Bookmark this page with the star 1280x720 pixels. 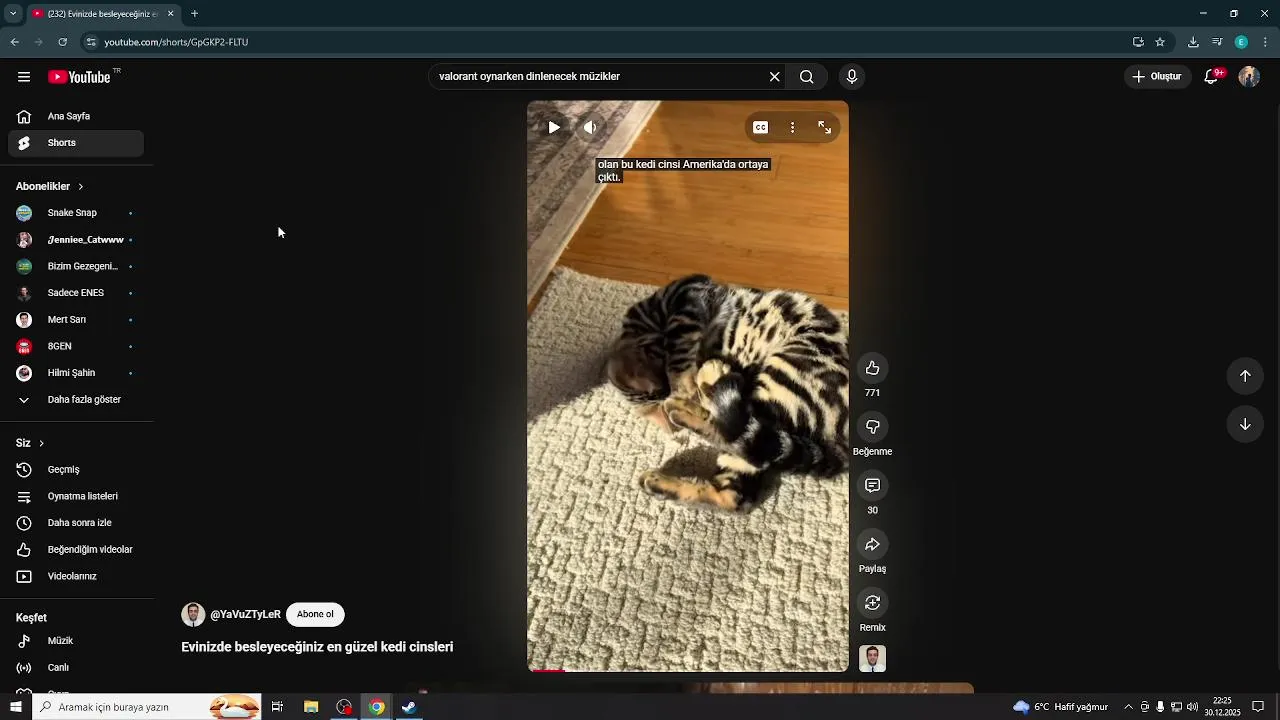click(x=1160, y=42)
